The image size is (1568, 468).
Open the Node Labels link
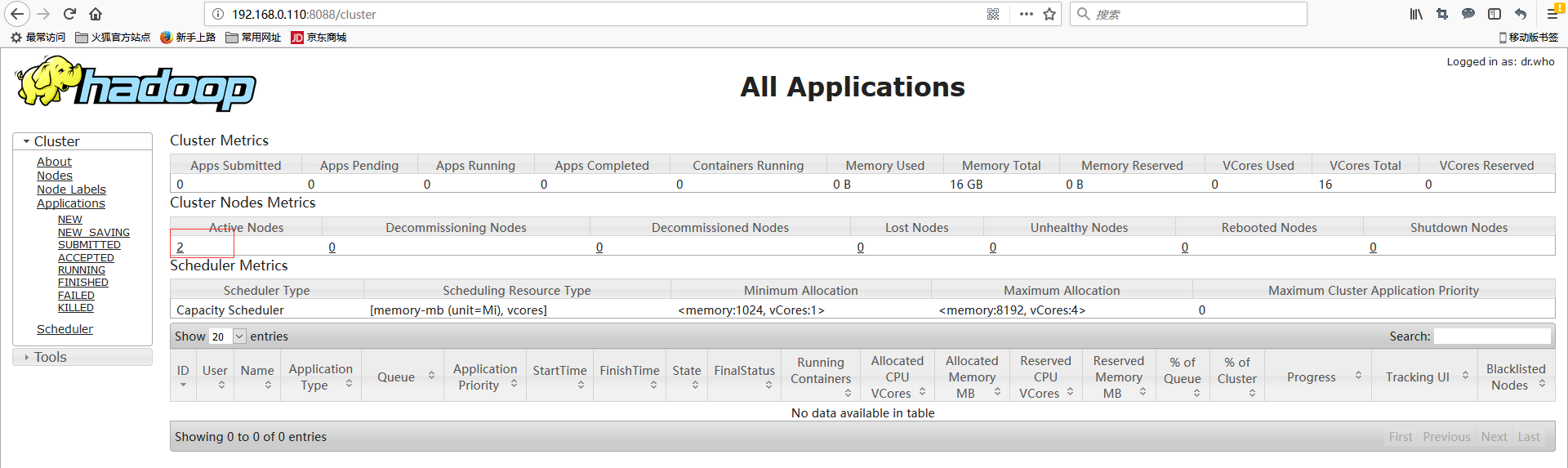(71, 189)
